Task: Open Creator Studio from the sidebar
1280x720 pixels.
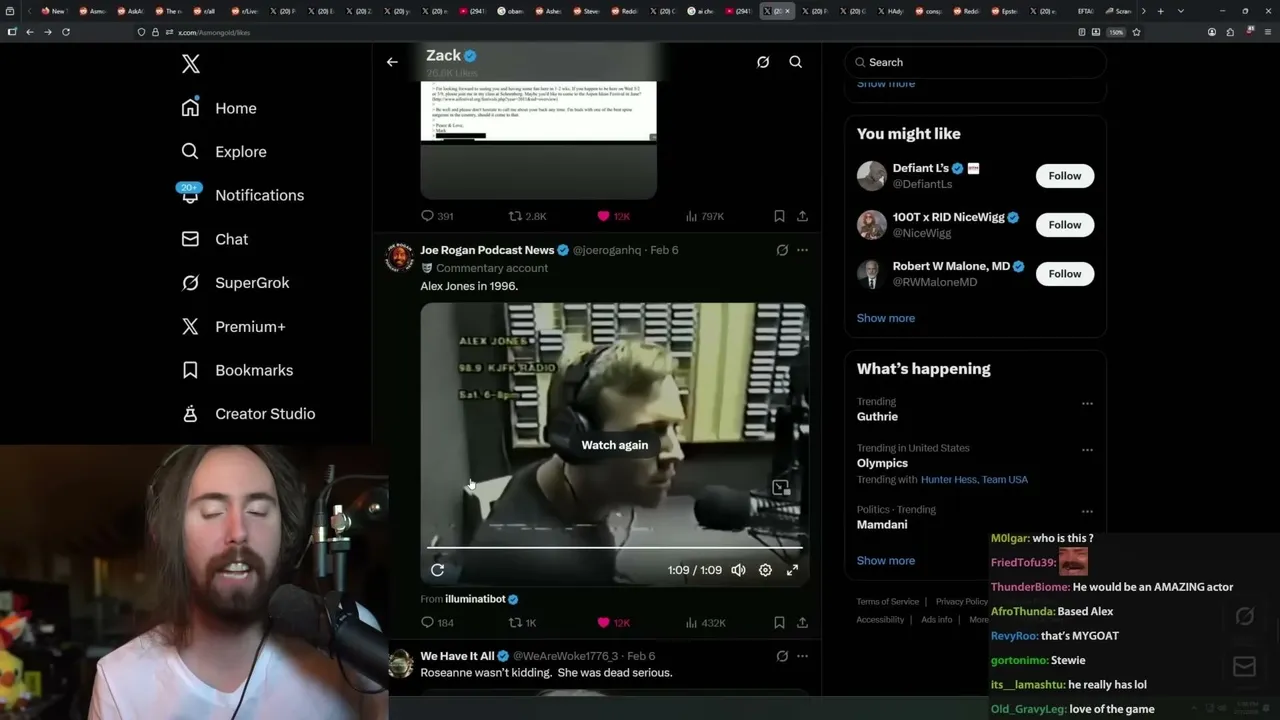Action: point(248,414)
